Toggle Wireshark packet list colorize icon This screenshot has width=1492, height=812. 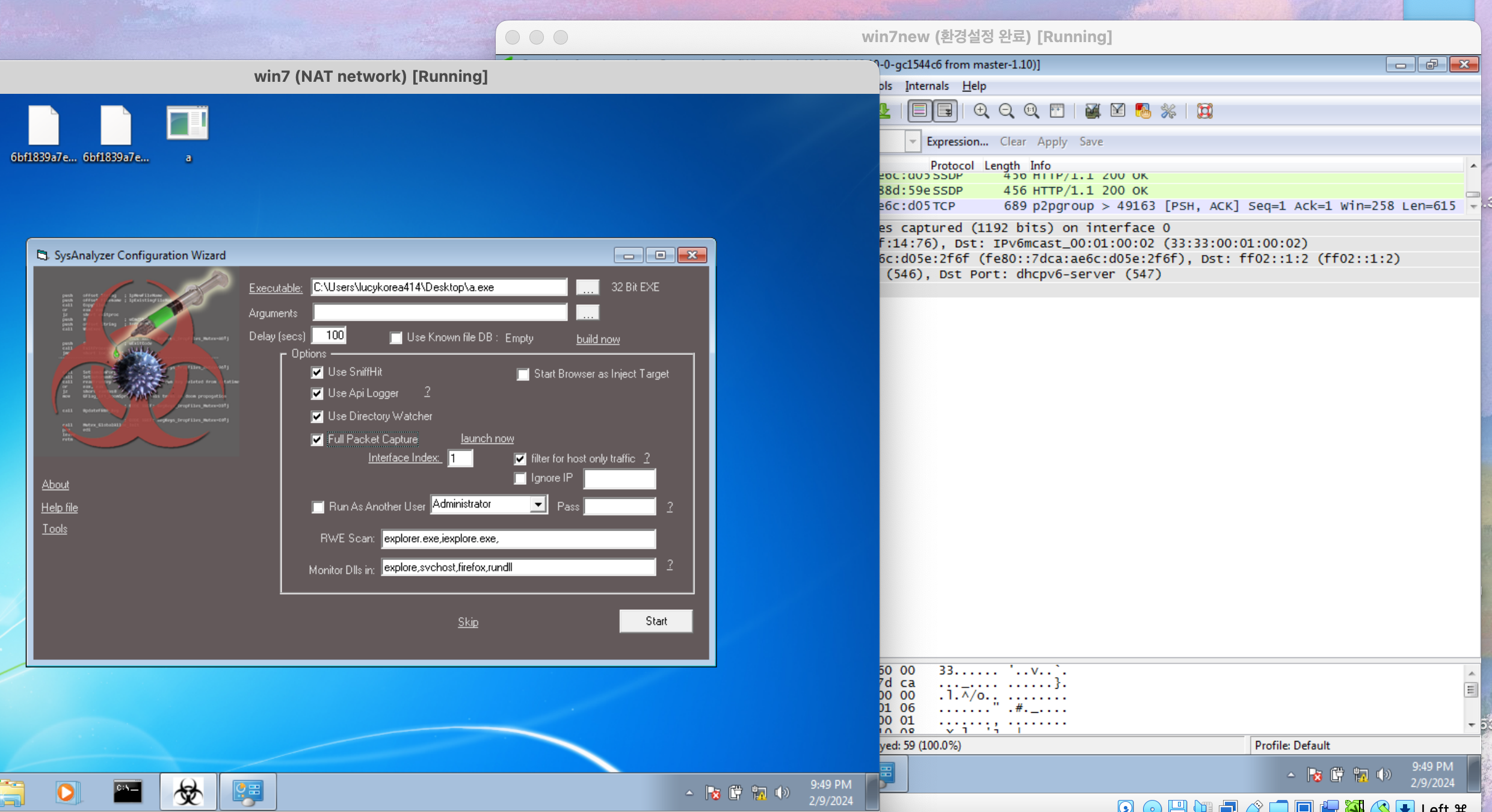pos(919,111)
